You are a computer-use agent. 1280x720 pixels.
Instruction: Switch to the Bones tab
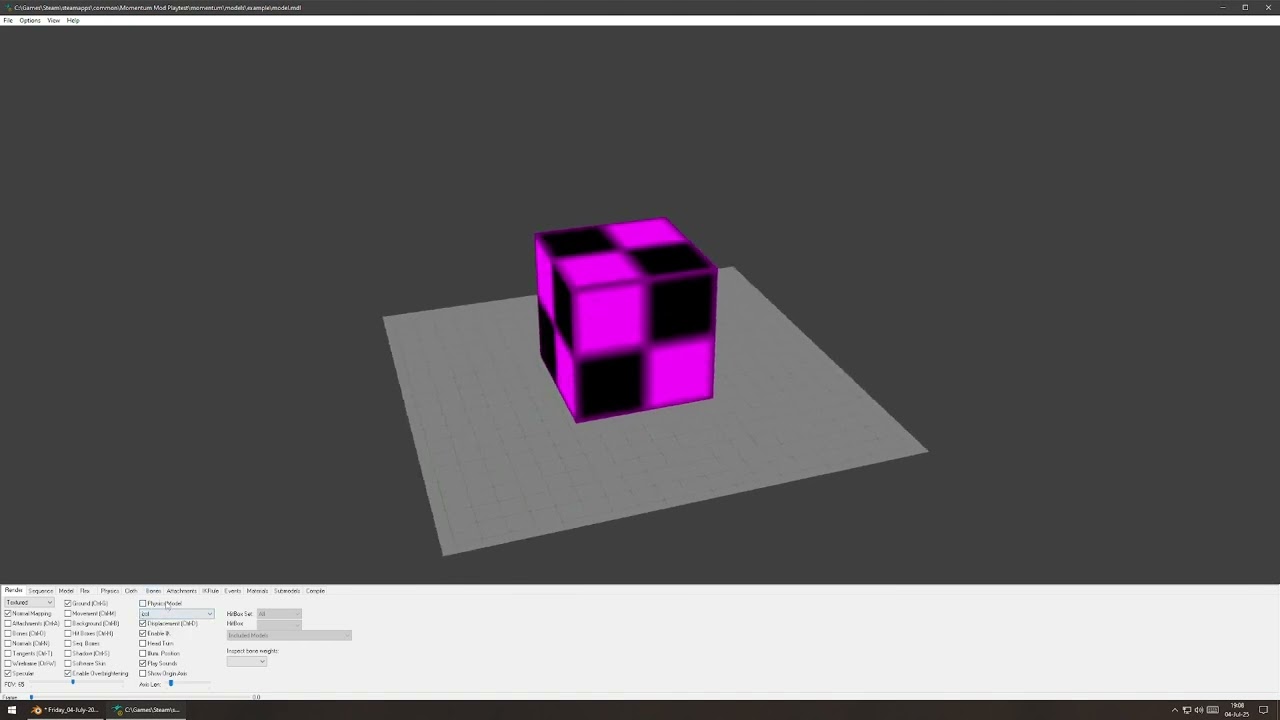[153, 591]
